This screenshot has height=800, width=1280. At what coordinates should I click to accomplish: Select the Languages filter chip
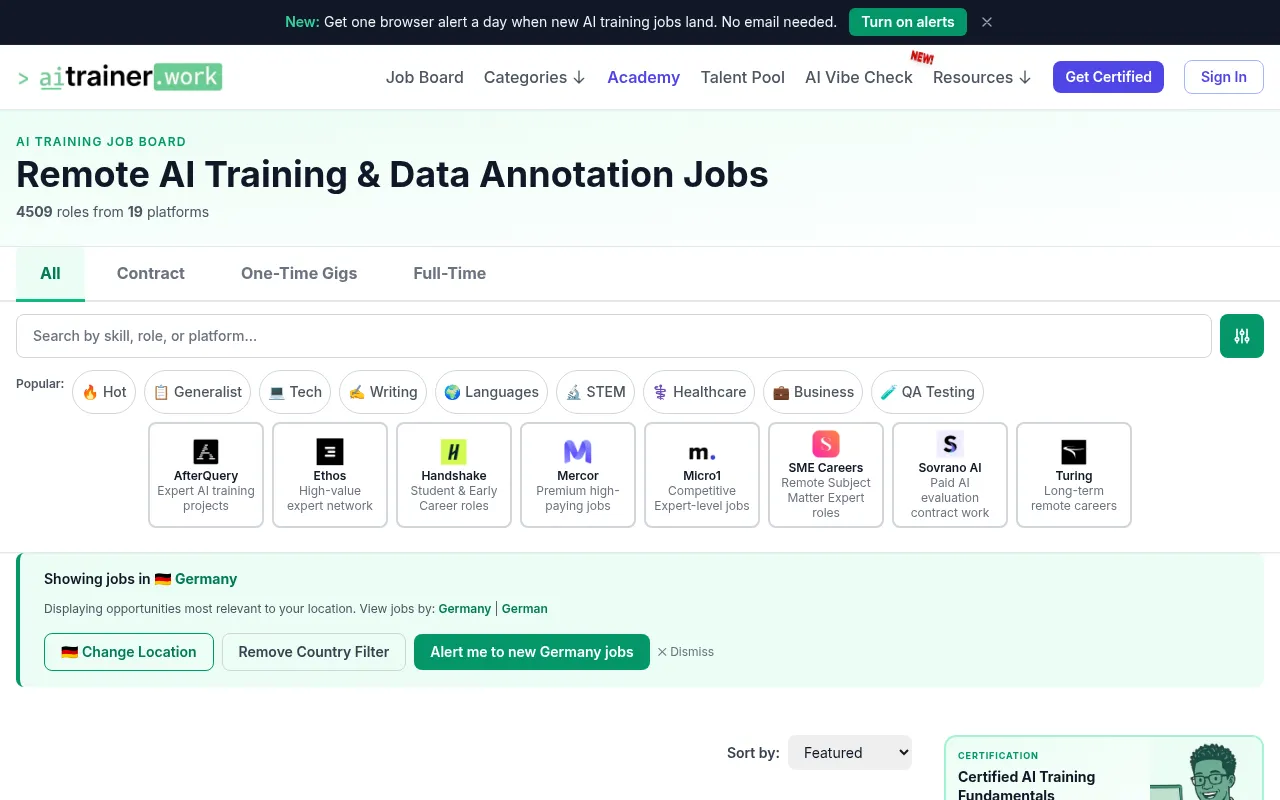[x=491, y=392]
